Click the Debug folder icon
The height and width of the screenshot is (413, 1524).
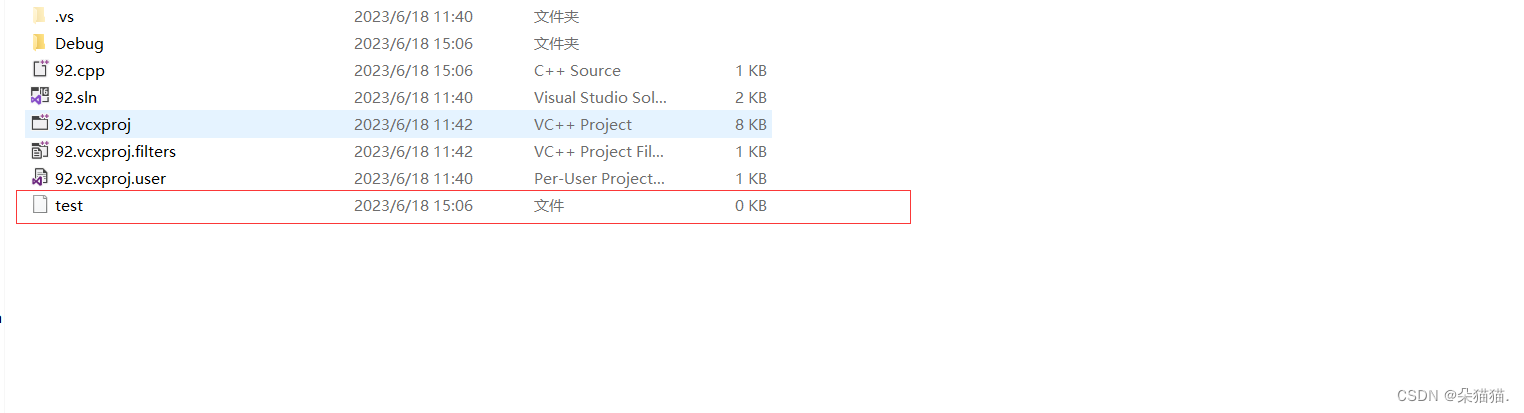(x=39, y=43)
